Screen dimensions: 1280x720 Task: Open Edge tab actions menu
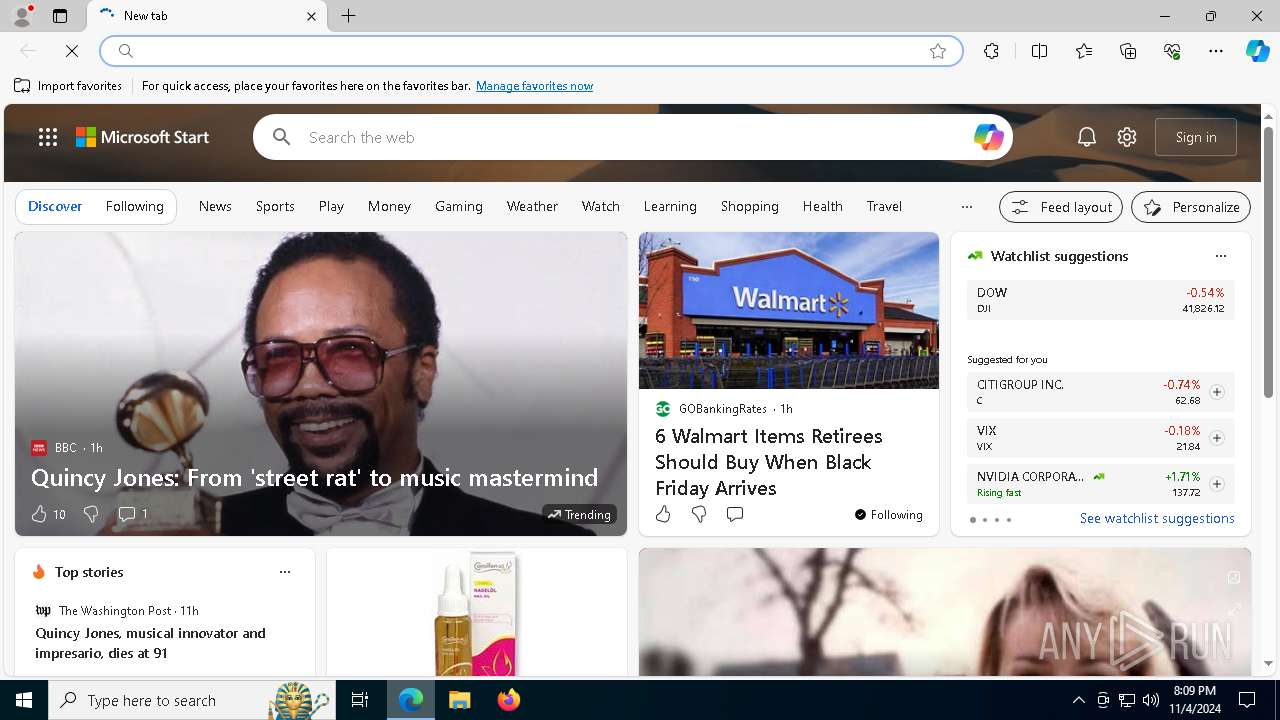[x=60, y=16]
